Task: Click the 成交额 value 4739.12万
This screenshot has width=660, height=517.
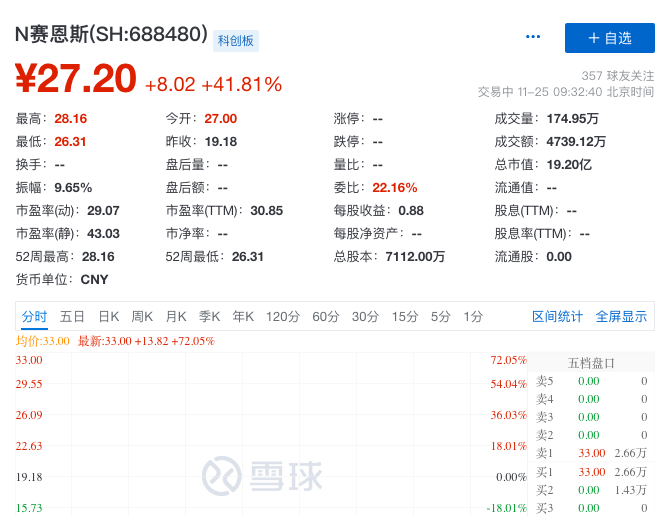Action: (576, 141)
